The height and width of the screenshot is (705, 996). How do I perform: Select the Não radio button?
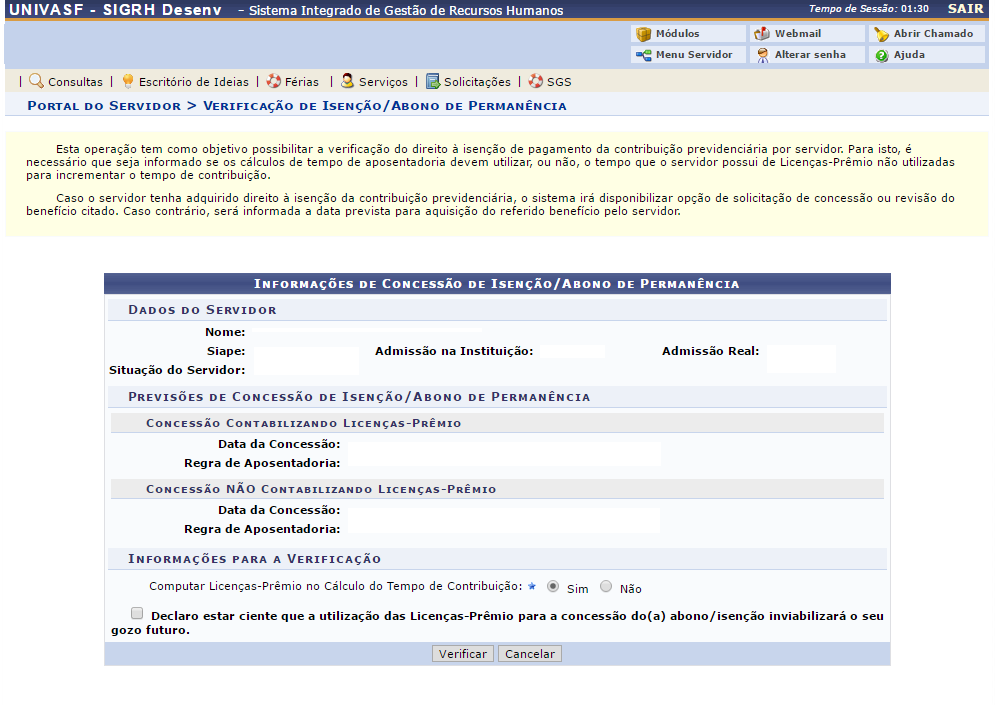point(606,587)
